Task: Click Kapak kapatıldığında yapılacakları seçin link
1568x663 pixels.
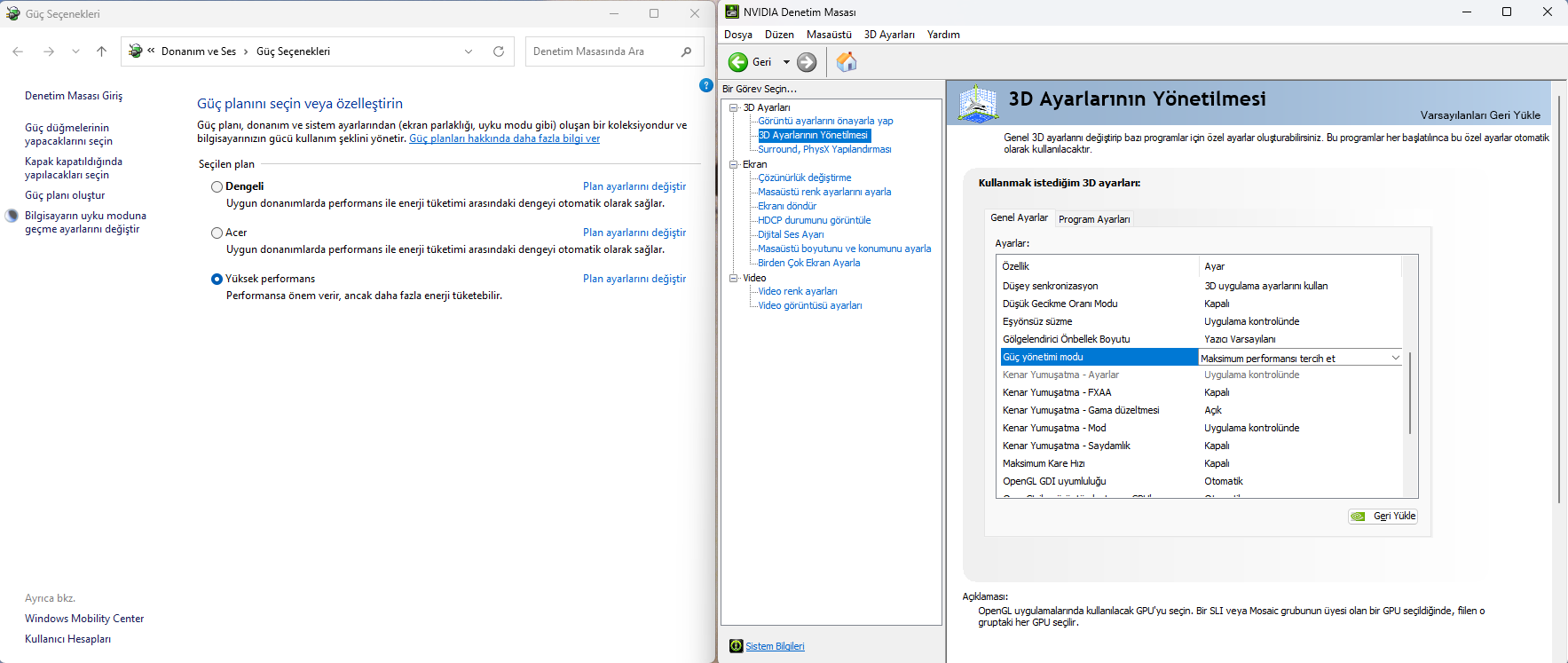Action: point(74,168)
